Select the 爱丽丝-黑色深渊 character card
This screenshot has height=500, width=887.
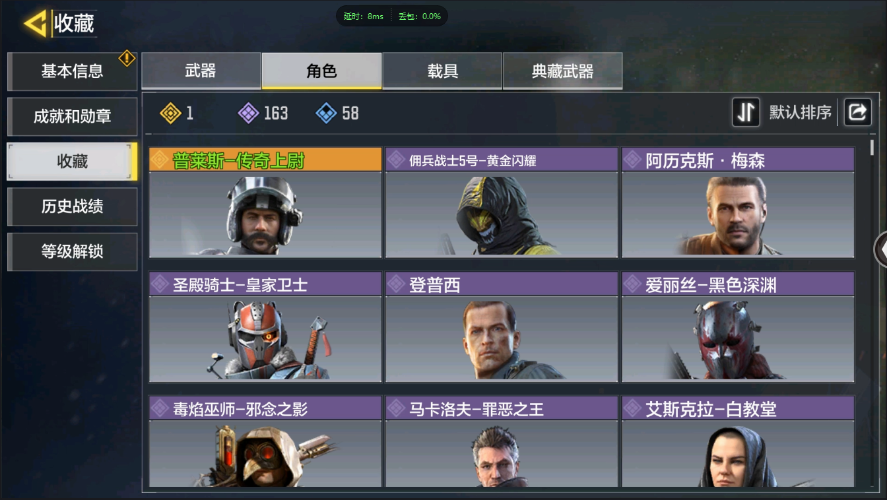738,327
